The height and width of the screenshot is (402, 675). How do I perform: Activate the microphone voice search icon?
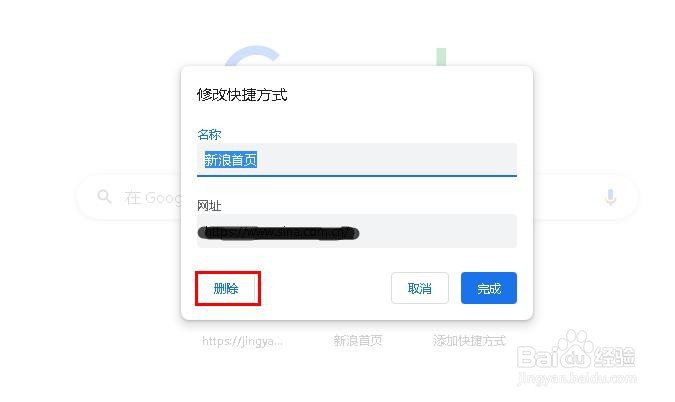(x=610, y=197)
